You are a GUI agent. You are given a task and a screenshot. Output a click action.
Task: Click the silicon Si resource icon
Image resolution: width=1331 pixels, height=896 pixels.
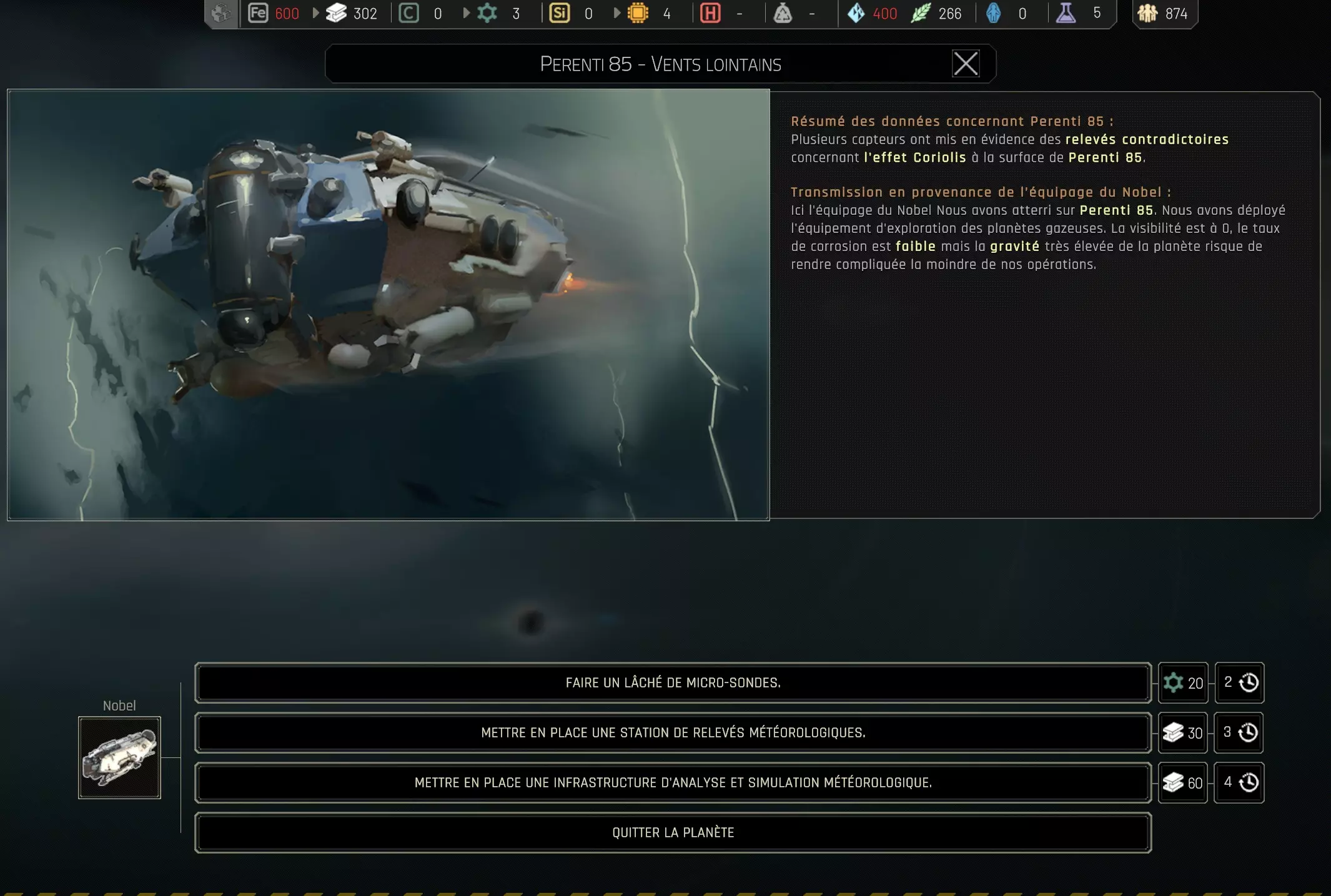coord(559,13)
